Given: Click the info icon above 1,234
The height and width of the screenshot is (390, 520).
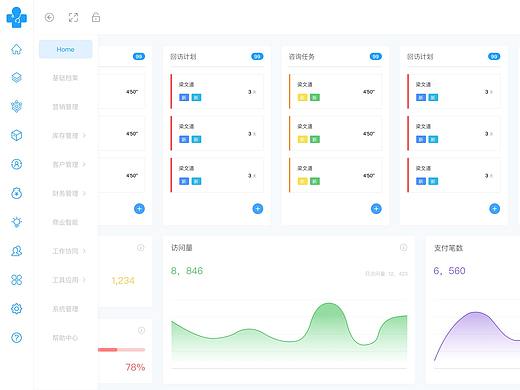Looking at the screenshot, I should pos(141,247).
